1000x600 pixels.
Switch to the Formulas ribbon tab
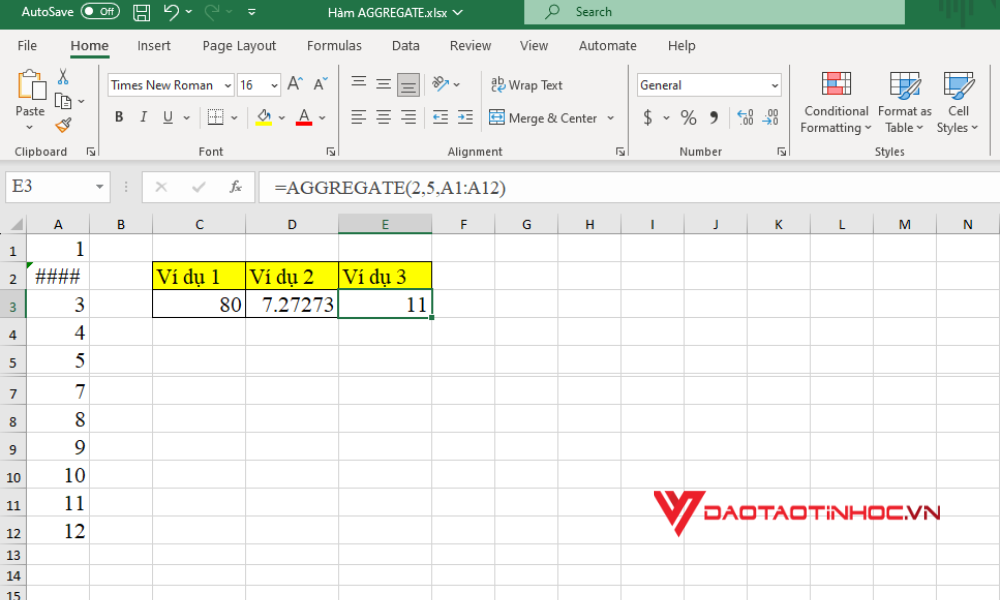(334, 45)
